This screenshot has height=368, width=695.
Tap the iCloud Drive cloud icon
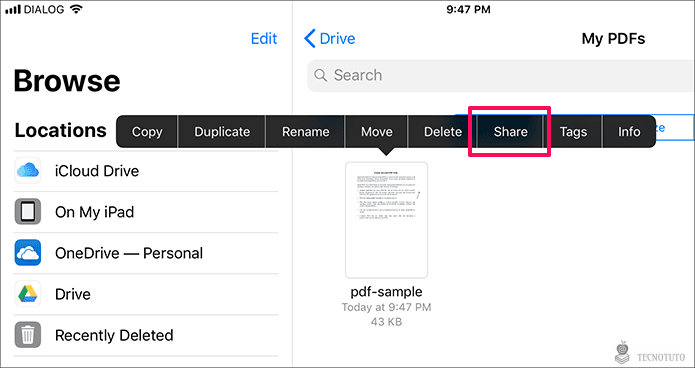[28, 170]
